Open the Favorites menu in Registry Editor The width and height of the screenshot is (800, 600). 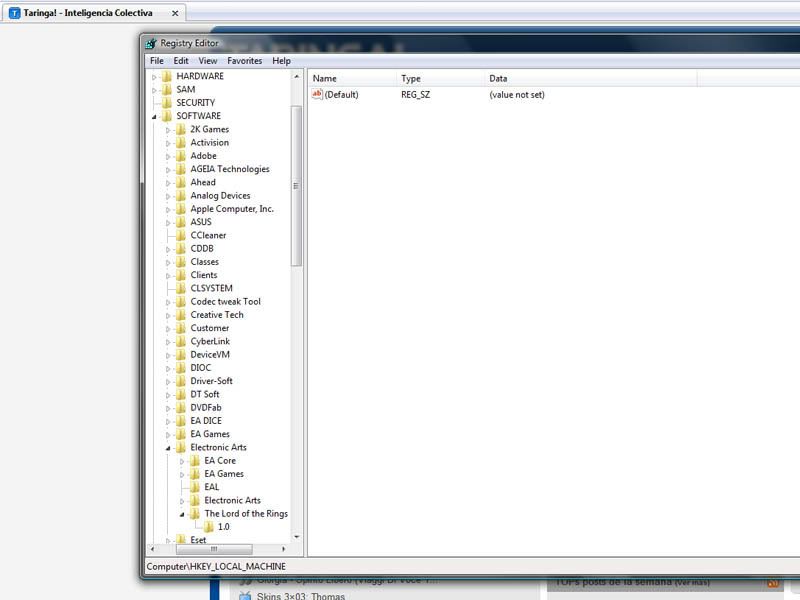click(244, 61)
